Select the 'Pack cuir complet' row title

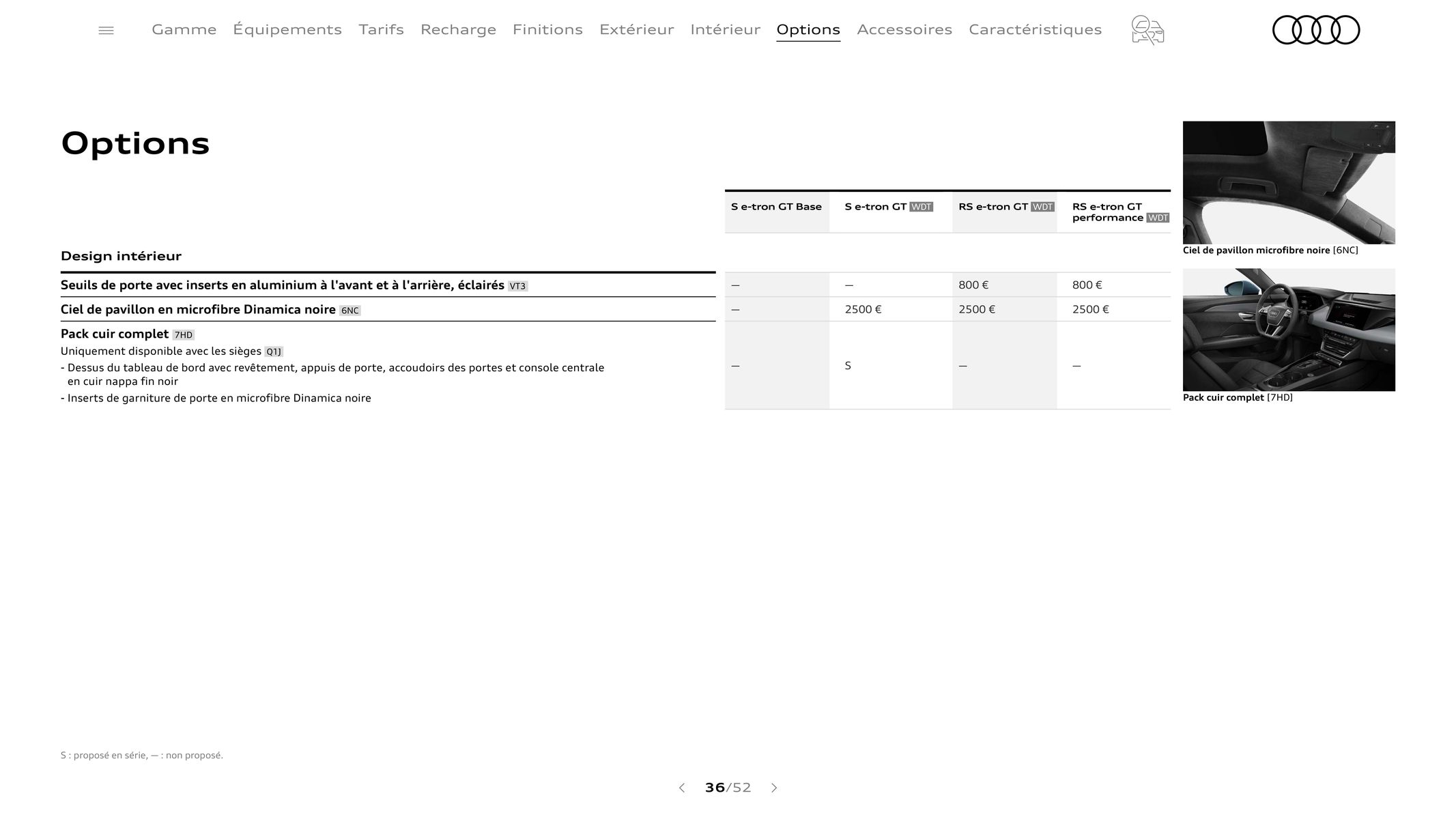click(x=115, y=334)
